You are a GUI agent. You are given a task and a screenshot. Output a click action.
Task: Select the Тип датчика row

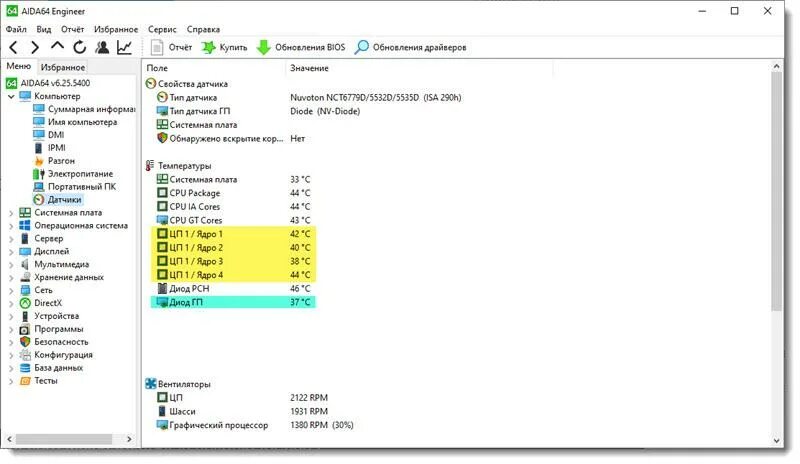pyautogui.click(x=309, y=97)
